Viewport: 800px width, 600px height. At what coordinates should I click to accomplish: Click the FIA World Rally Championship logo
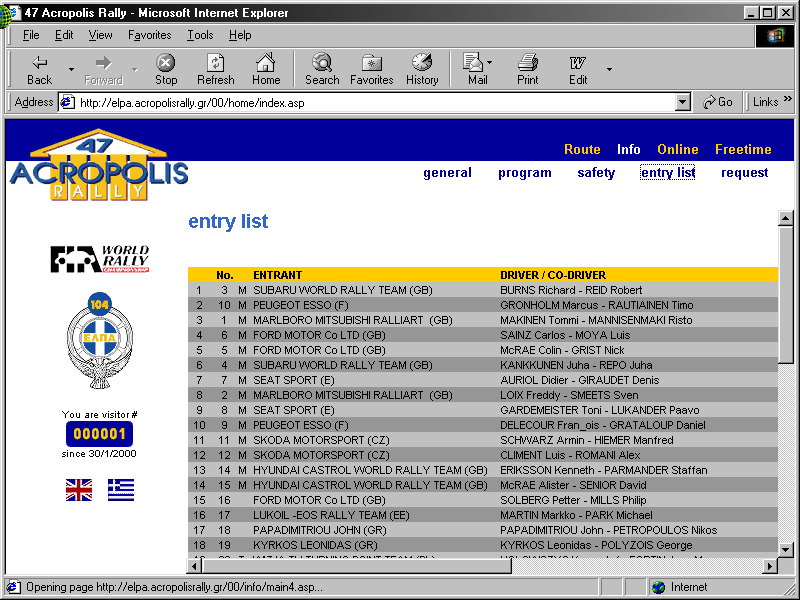point(99,259)
